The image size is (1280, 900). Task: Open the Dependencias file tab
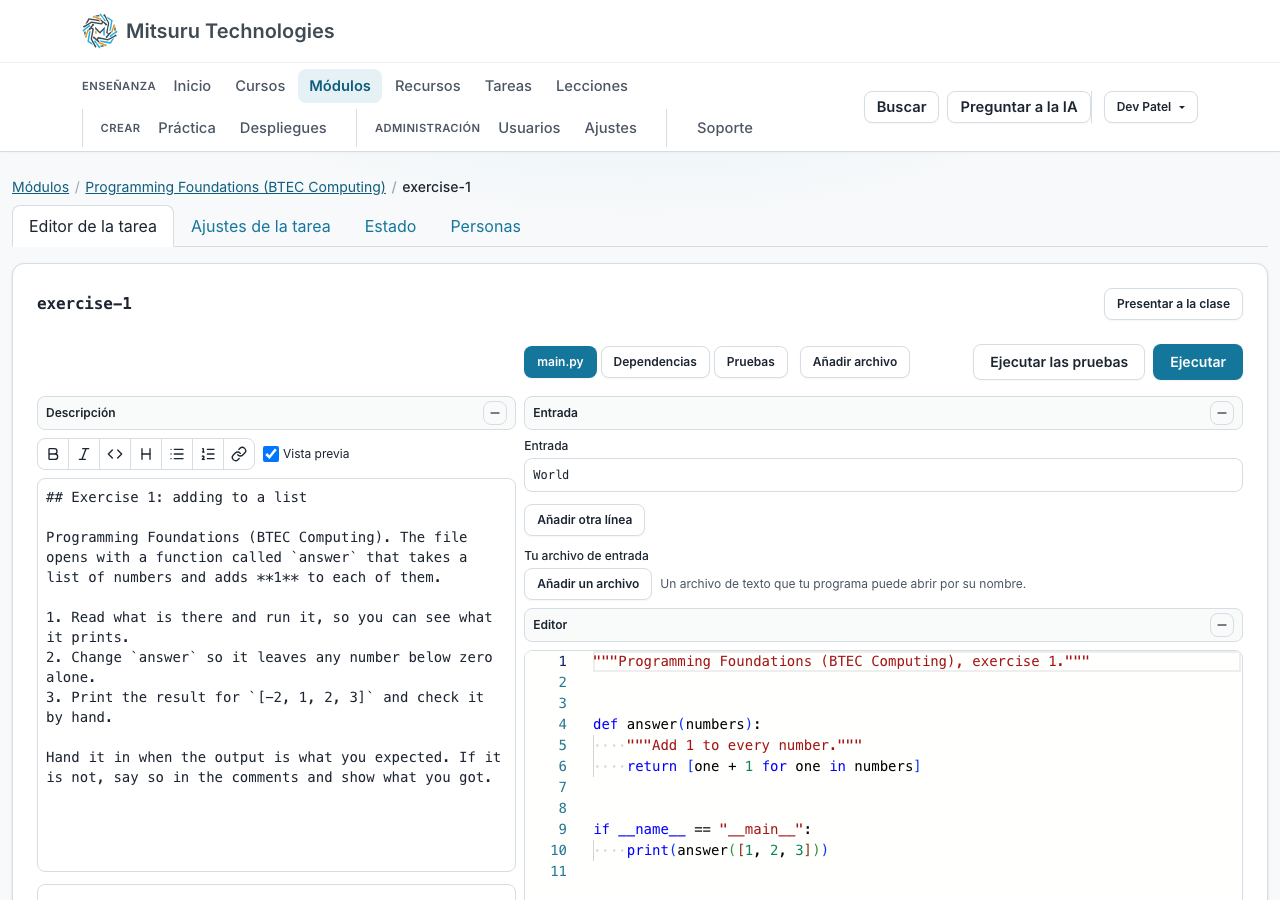pyautogui.click(x=655, y=362)
